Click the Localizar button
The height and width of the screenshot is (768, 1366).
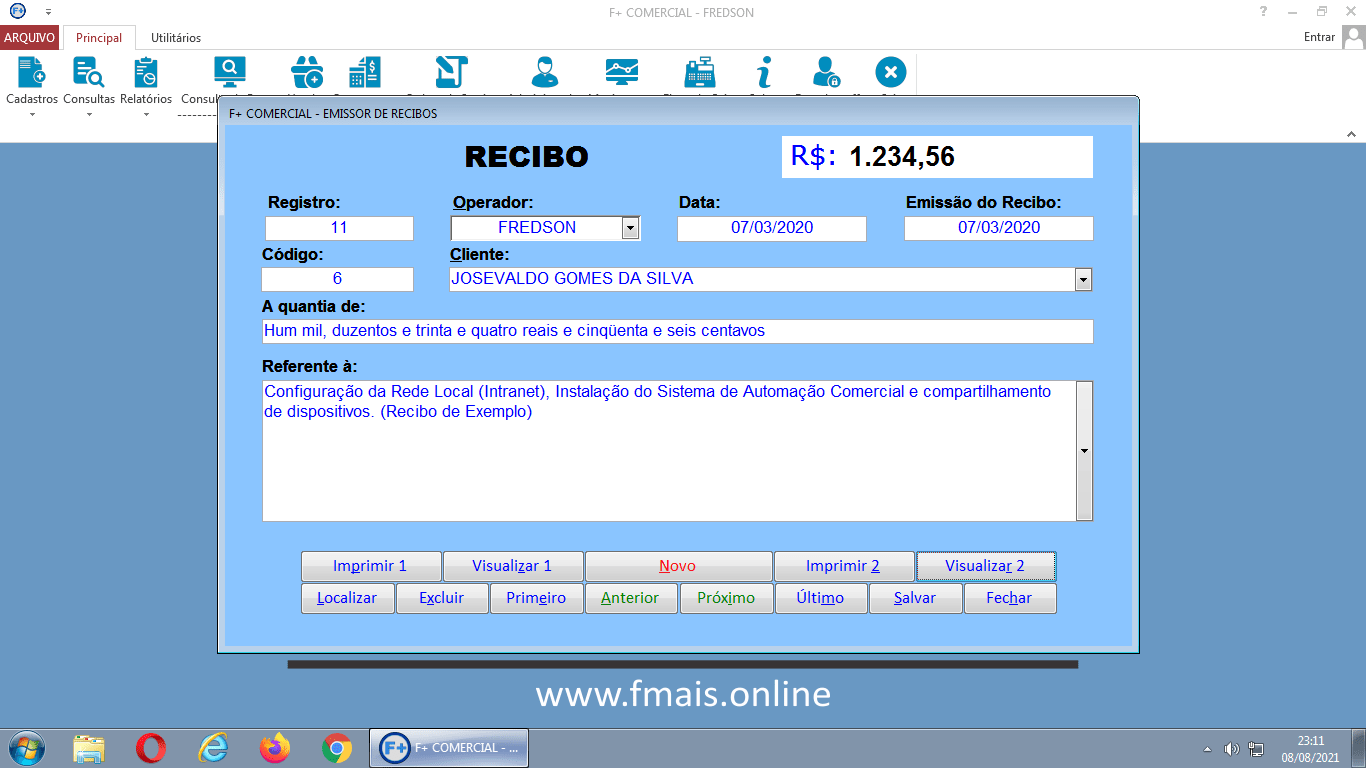[x=347, y=598]
